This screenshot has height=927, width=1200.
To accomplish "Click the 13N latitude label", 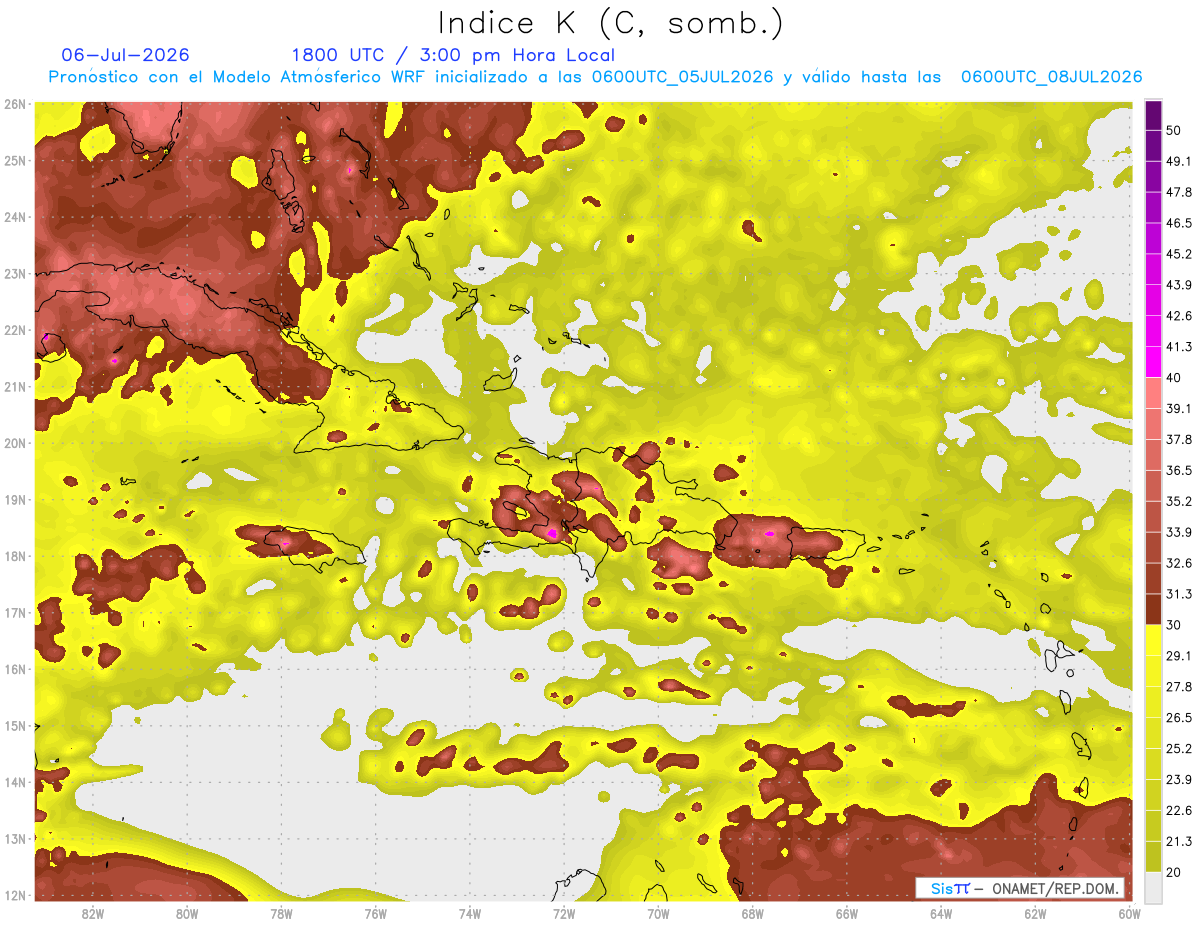I will point(15,838).
